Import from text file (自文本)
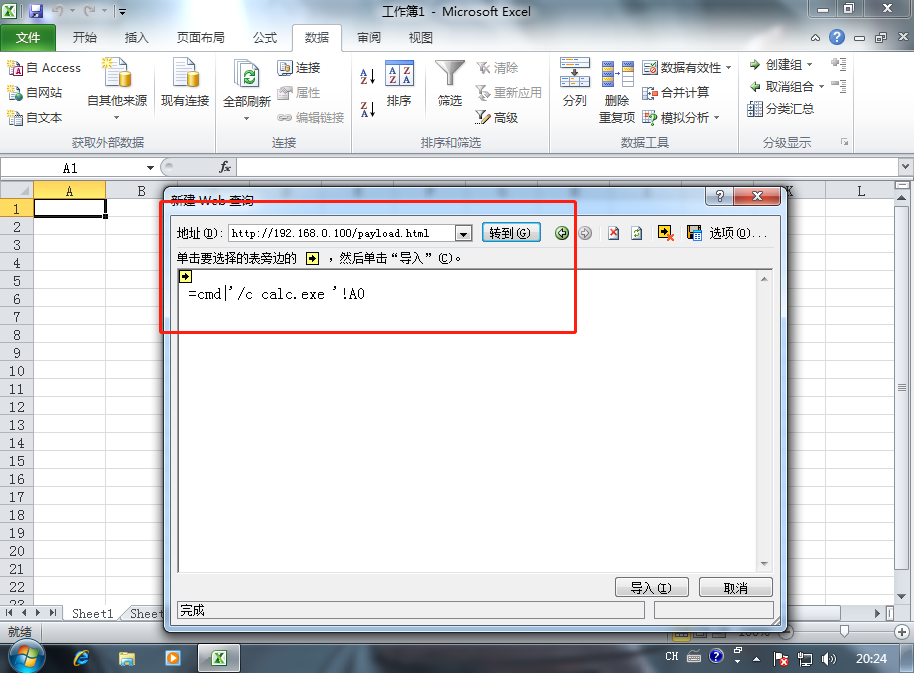Screen dimensions: 914x673 pos(34,118)
